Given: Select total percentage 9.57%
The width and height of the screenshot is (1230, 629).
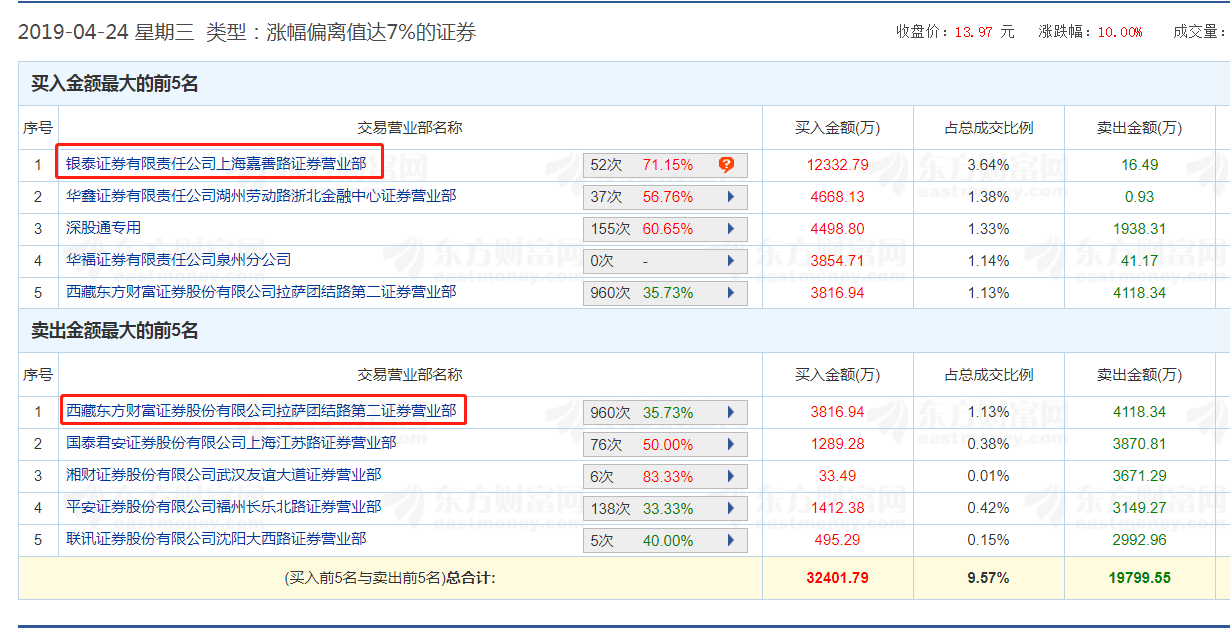Looking at the screenshot, I should (x=988, y=578).
